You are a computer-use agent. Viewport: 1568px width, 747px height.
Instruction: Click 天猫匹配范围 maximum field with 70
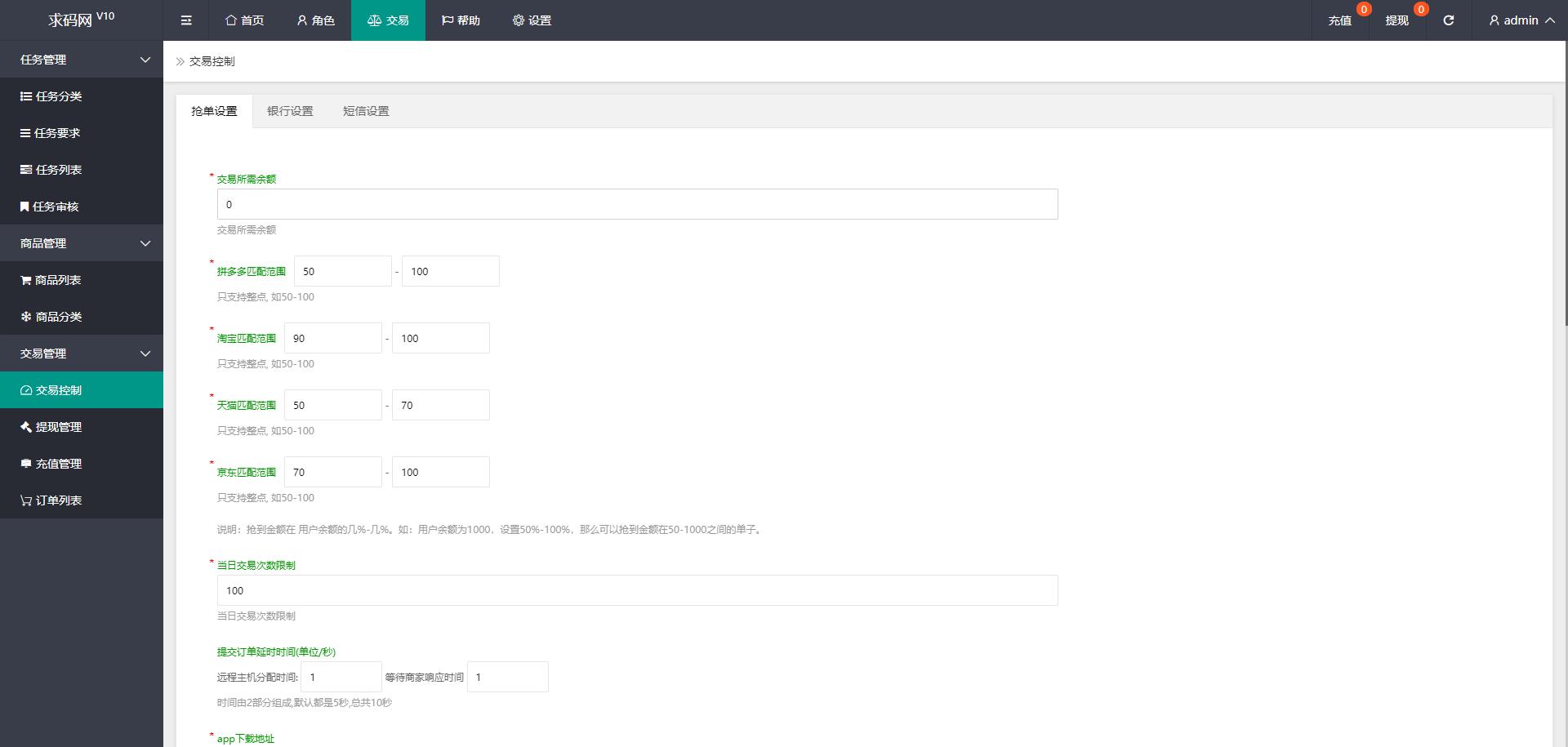point(441,405)
